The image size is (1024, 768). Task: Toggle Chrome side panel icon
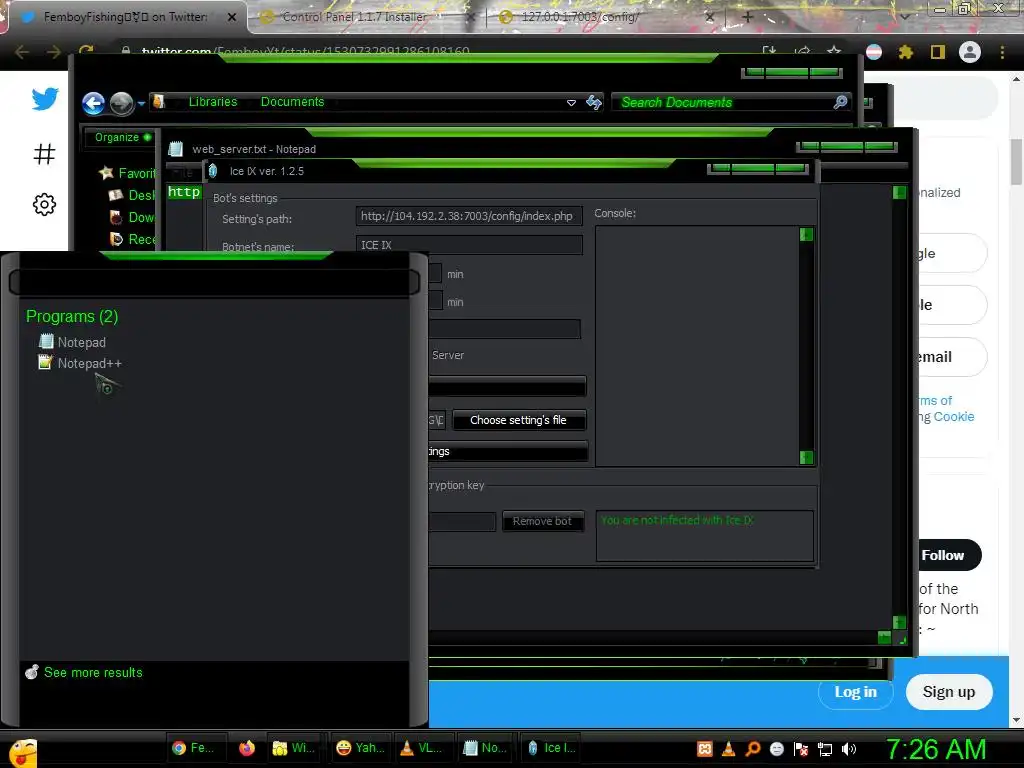click(938, 52)
